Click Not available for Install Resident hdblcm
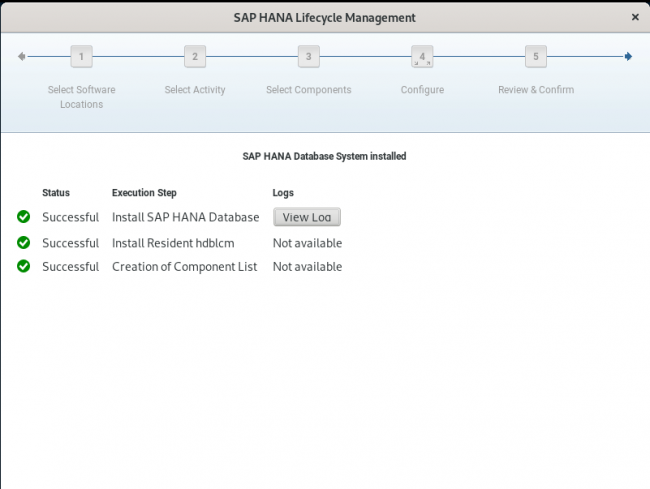 (x=307, y=243)
